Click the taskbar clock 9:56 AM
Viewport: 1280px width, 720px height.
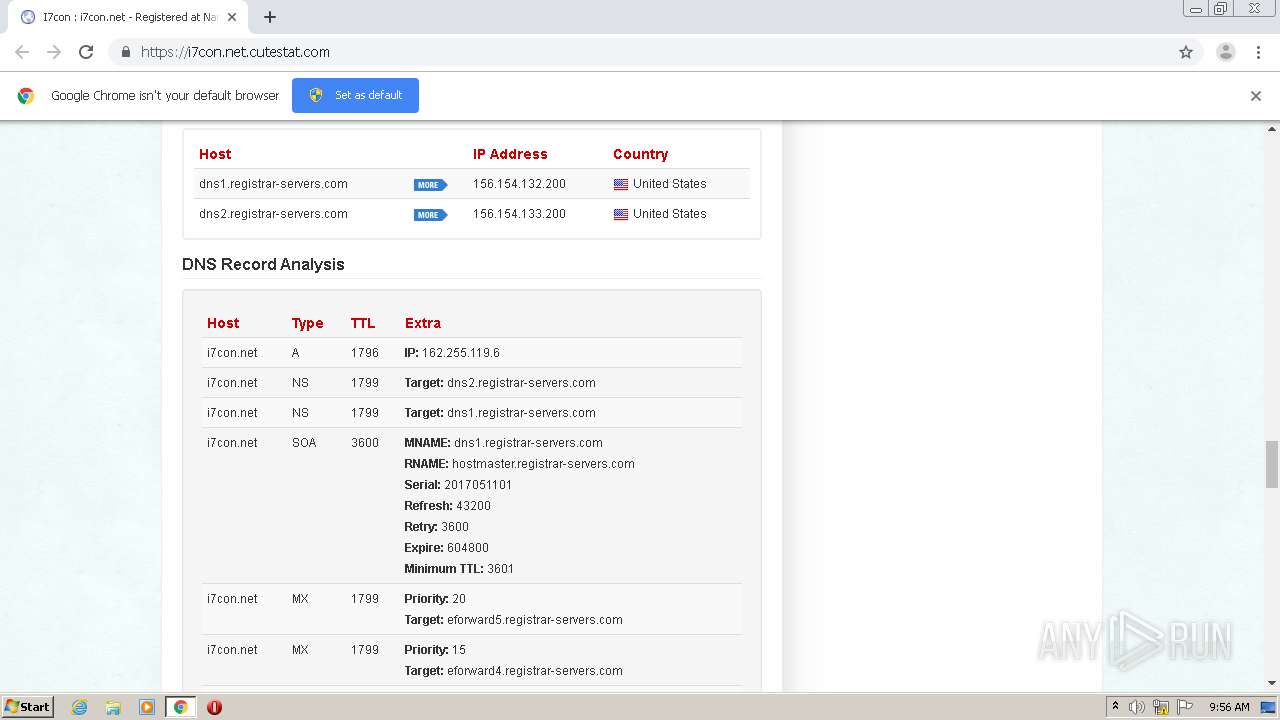(x=1229, y=707)
